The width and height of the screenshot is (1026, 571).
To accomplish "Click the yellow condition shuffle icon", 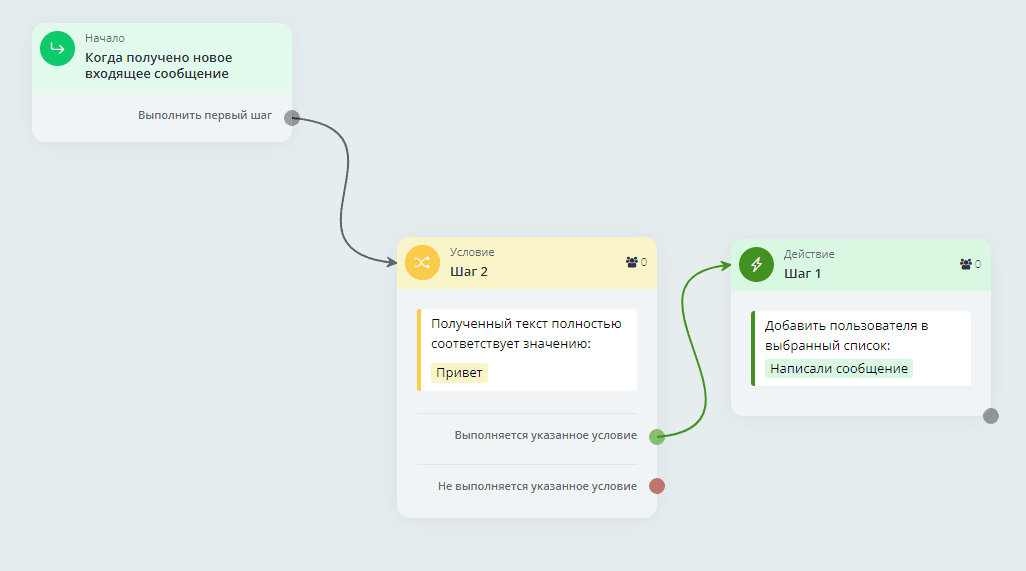I will click(422, 263).
